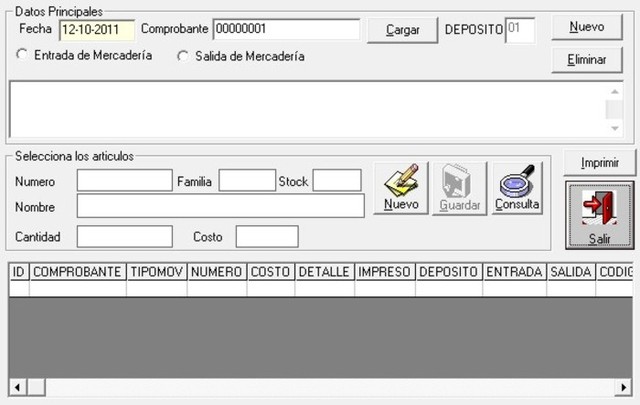Click text area scroll up arrow
Screen dimensions: 640x405
coord(615,91)
